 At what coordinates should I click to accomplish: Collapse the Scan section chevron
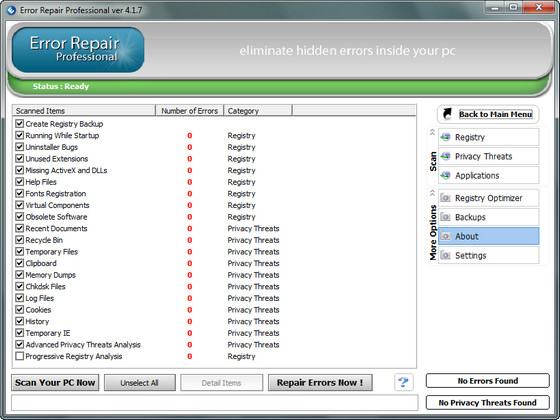pos(432,132)
